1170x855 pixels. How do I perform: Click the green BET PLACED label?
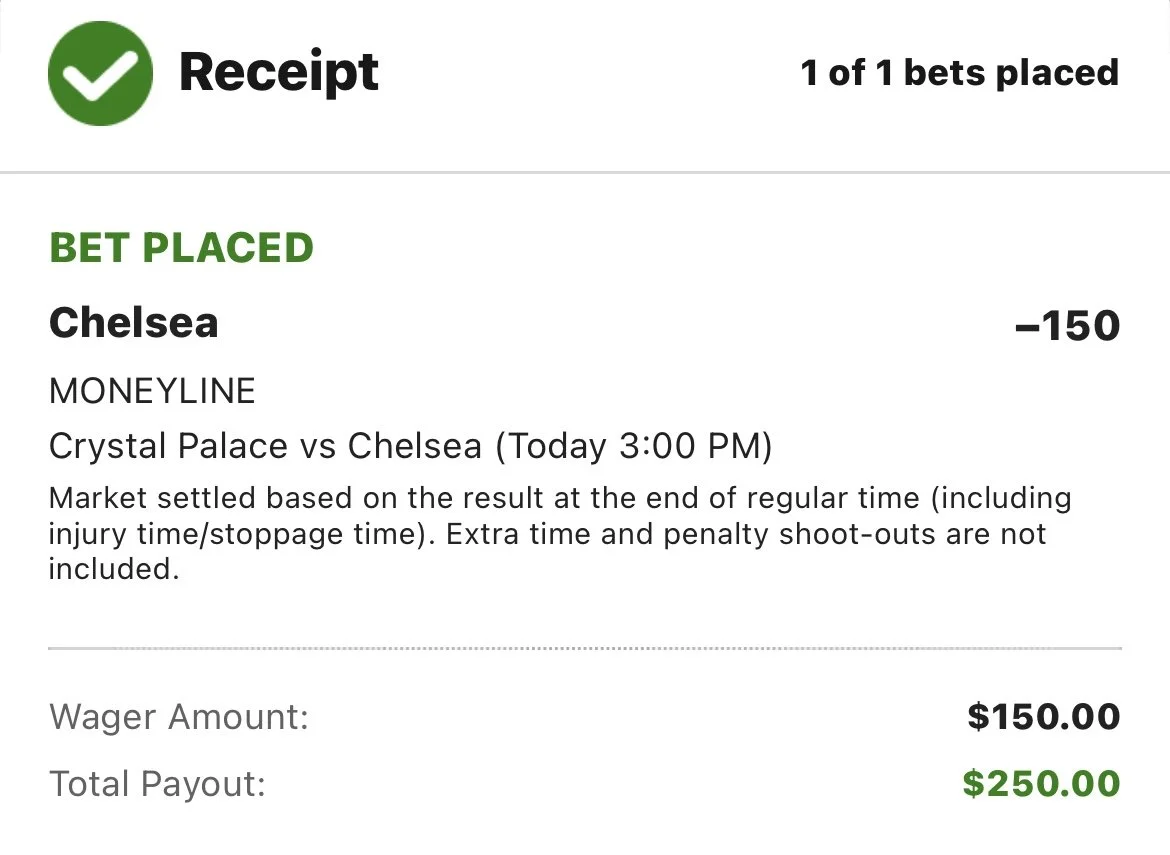(x=181, y=247)
